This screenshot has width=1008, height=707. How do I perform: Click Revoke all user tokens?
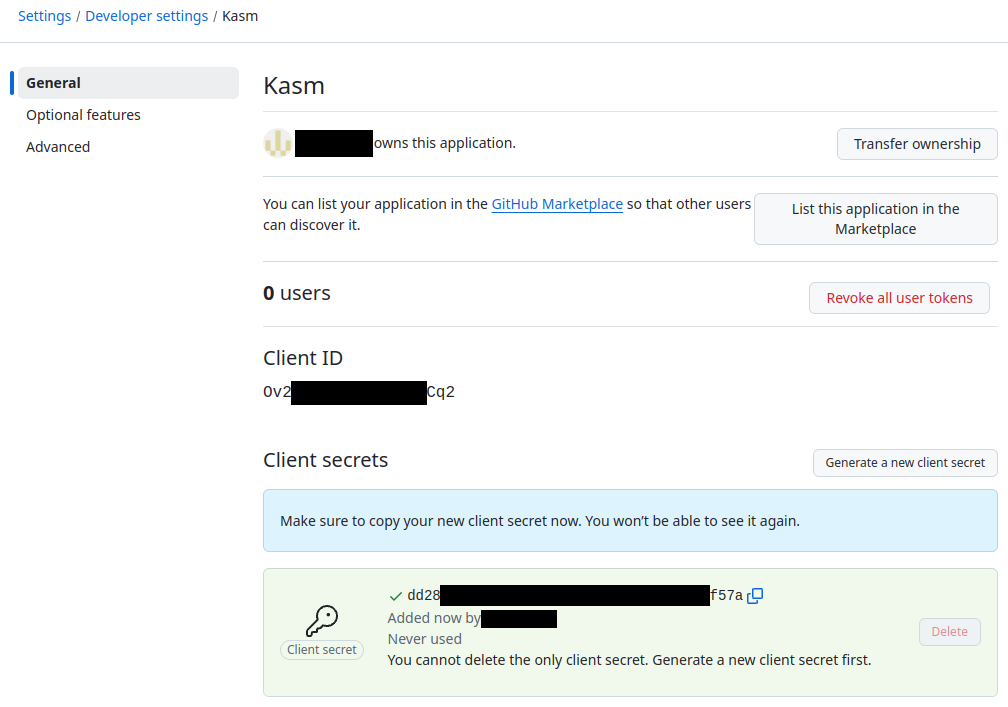[x=898, y=297]
